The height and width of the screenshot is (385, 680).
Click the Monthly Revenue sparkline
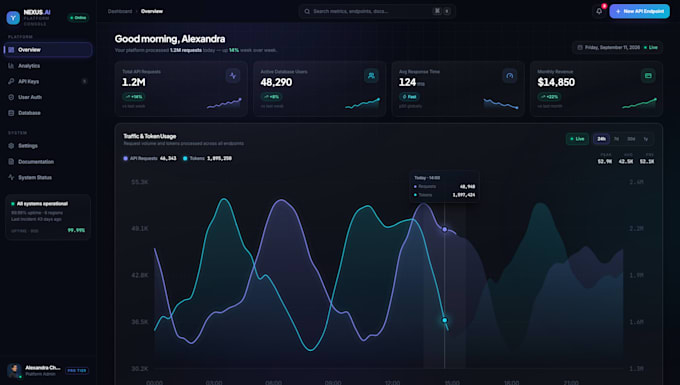click(639, 103)
